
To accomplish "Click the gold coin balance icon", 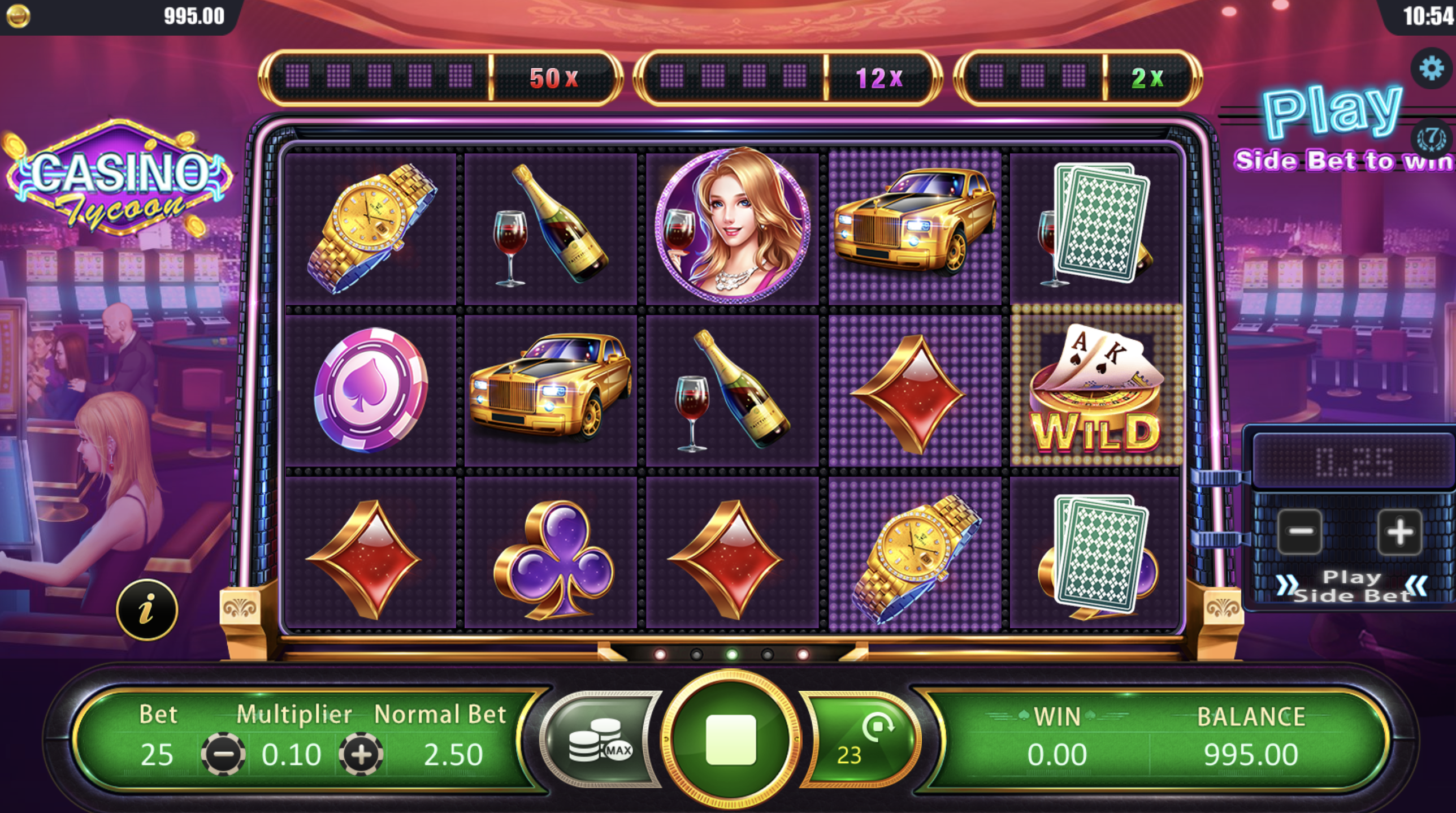I will click(18, 16).
